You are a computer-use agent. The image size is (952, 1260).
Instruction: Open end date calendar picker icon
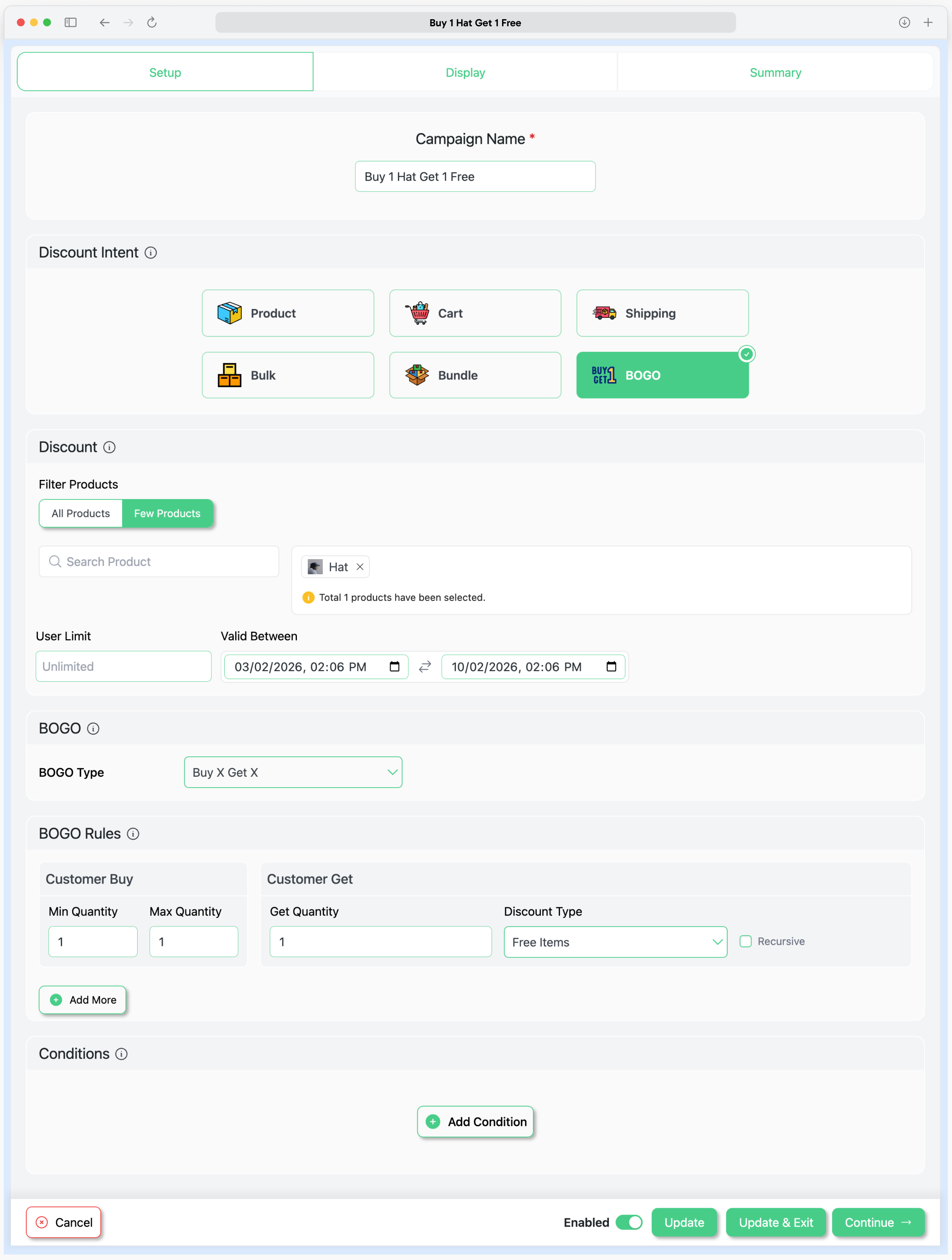(x=611, y=666)
